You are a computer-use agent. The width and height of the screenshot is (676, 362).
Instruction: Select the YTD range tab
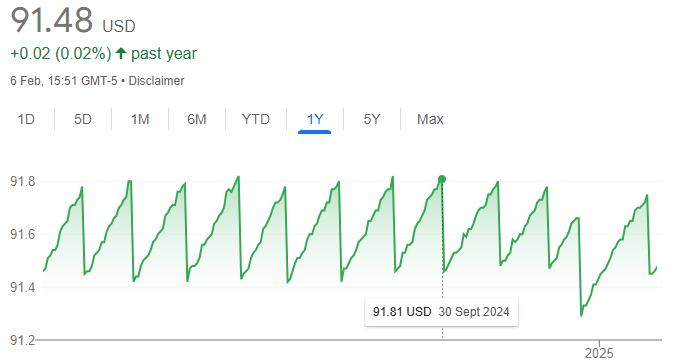tap(256, 119)
